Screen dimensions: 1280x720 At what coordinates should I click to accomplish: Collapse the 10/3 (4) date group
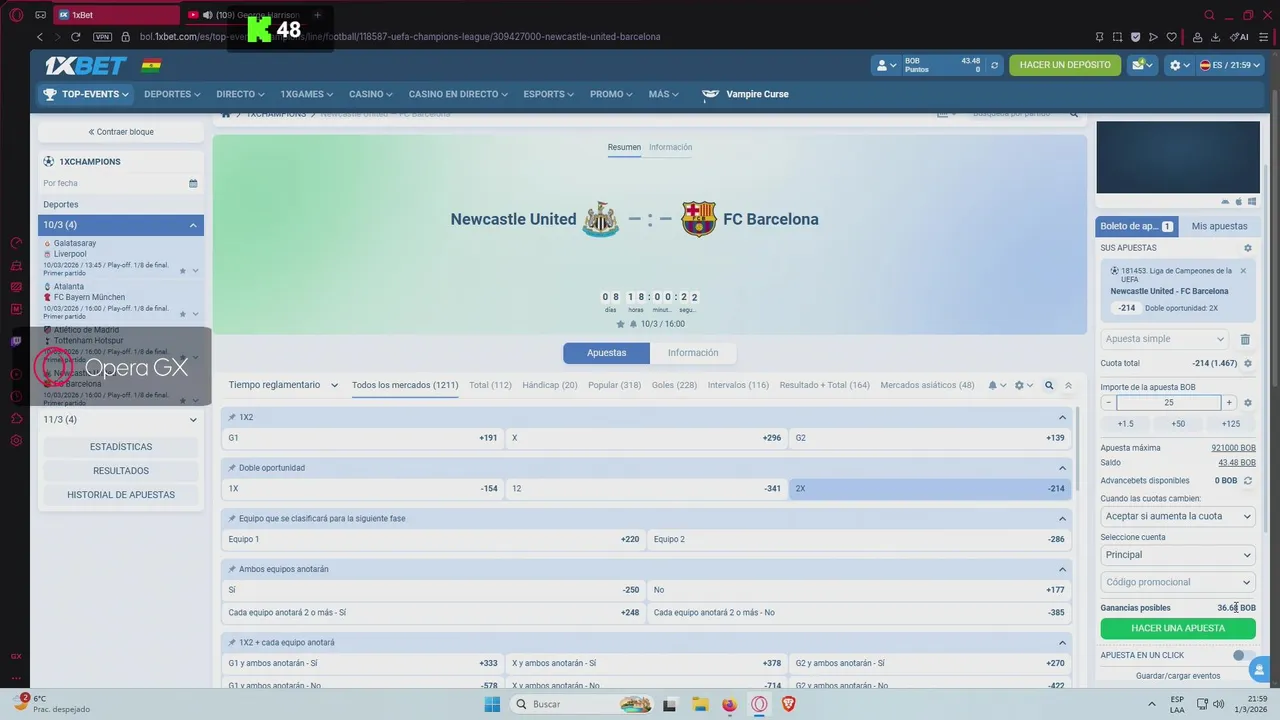121,225
